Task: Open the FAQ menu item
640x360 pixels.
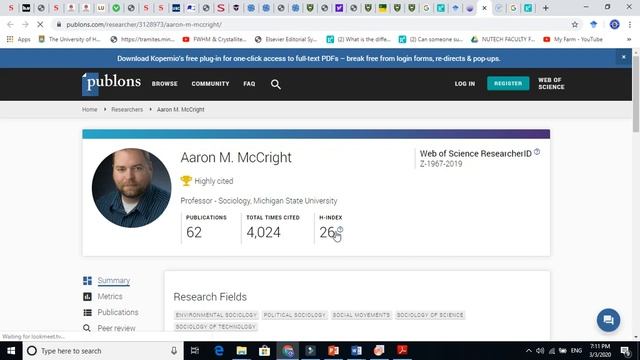Action: (x=249, y=84)
